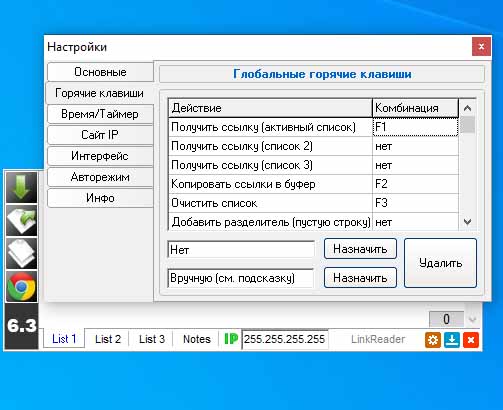Click нет cell in the Добавить разделитель row
This screenshot has height=410, width=503.
tap(415, 222)
